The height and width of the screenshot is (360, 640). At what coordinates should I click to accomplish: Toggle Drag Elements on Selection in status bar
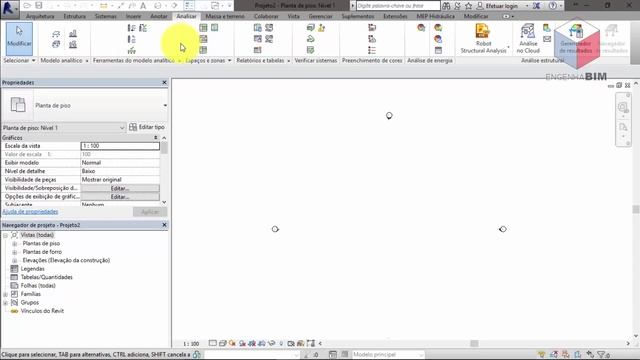pyautogui.click(x=590, y=354)
